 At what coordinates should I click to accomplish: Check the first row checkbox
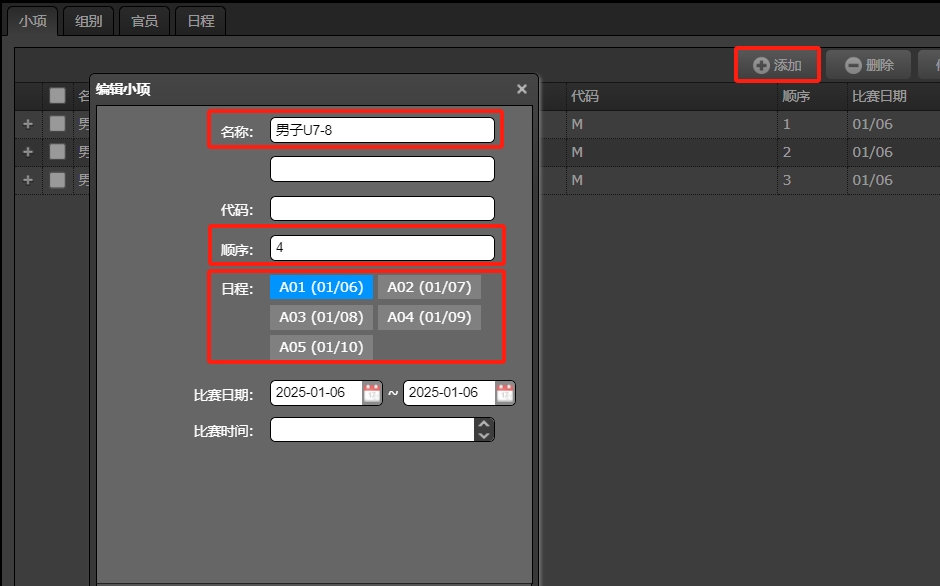58,124
